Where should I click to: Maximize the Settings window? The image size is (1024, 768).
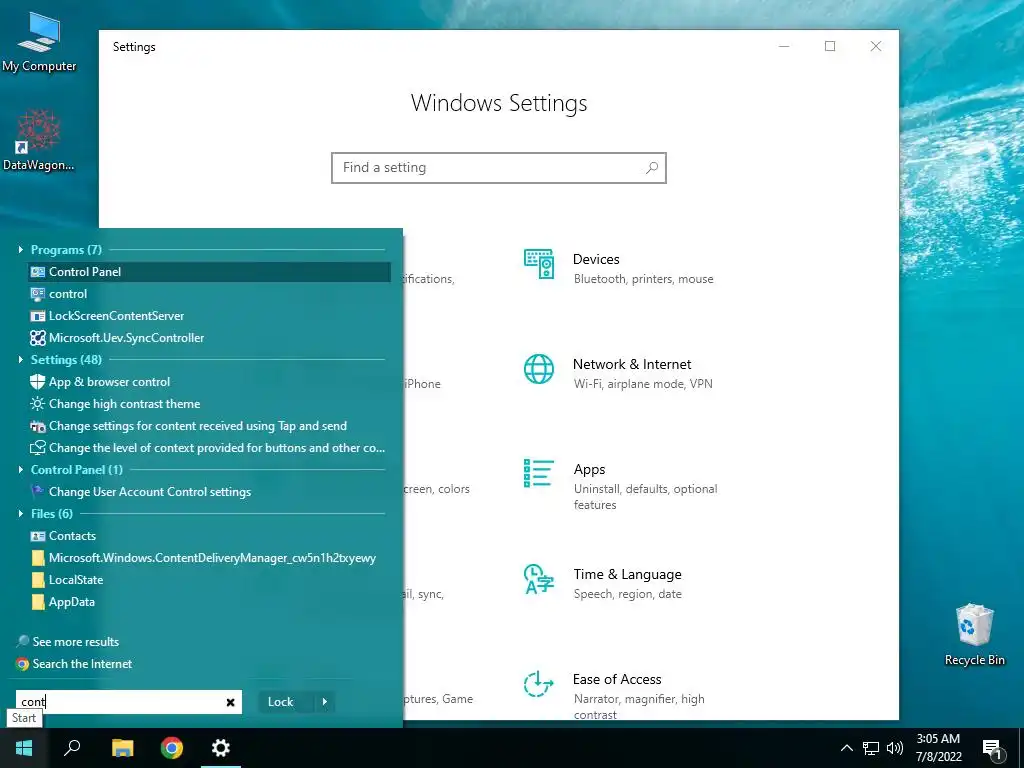coord(830,46)
